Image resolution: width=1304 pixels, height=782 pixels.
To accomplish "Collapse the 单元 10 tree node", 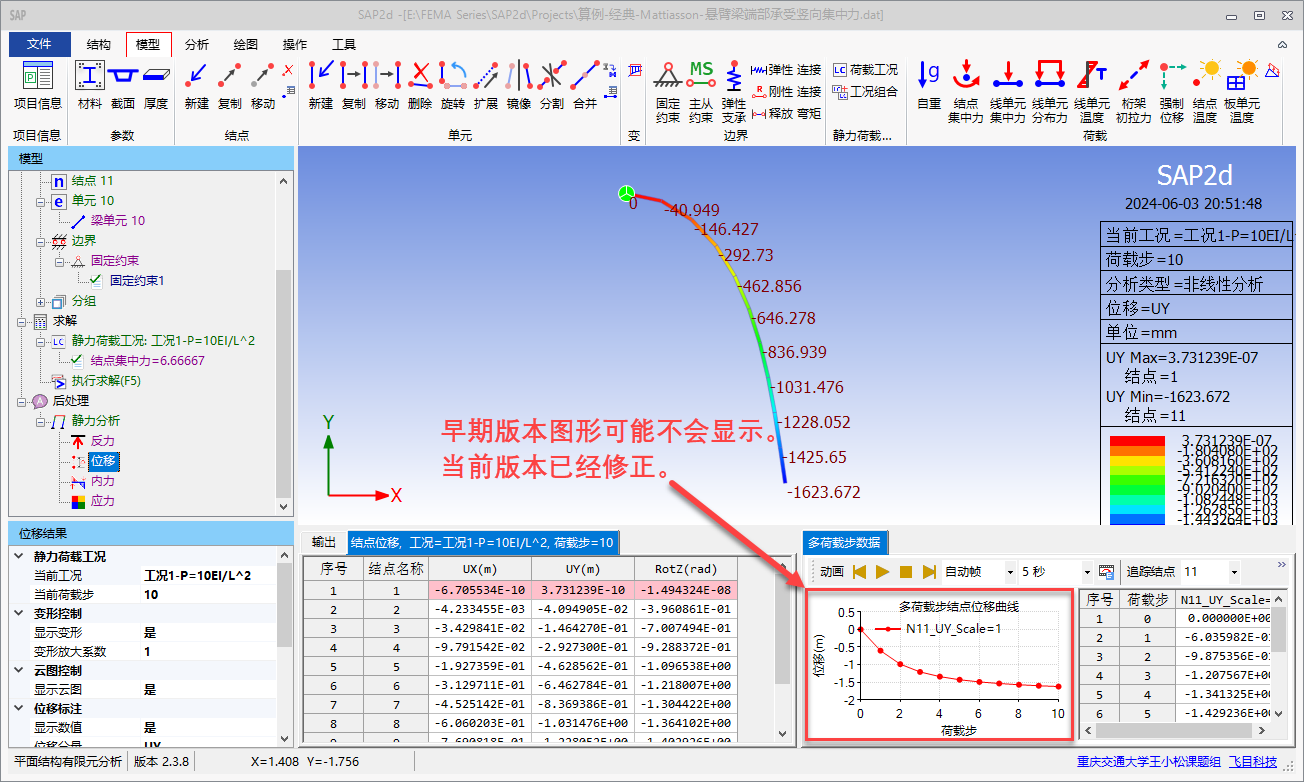I will pyautogui.click(x=41, y=201).
